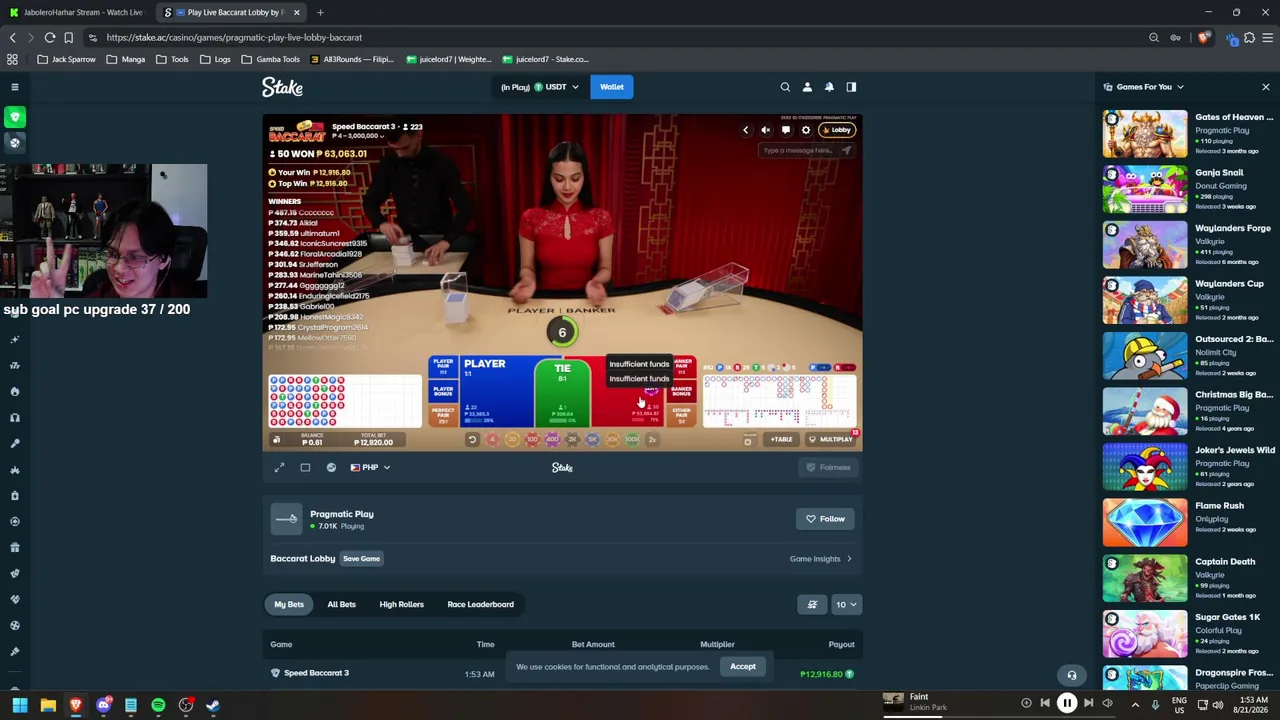Switch to All Bets tab
This screenshot has height=720, width=1280.
point(341,604)
